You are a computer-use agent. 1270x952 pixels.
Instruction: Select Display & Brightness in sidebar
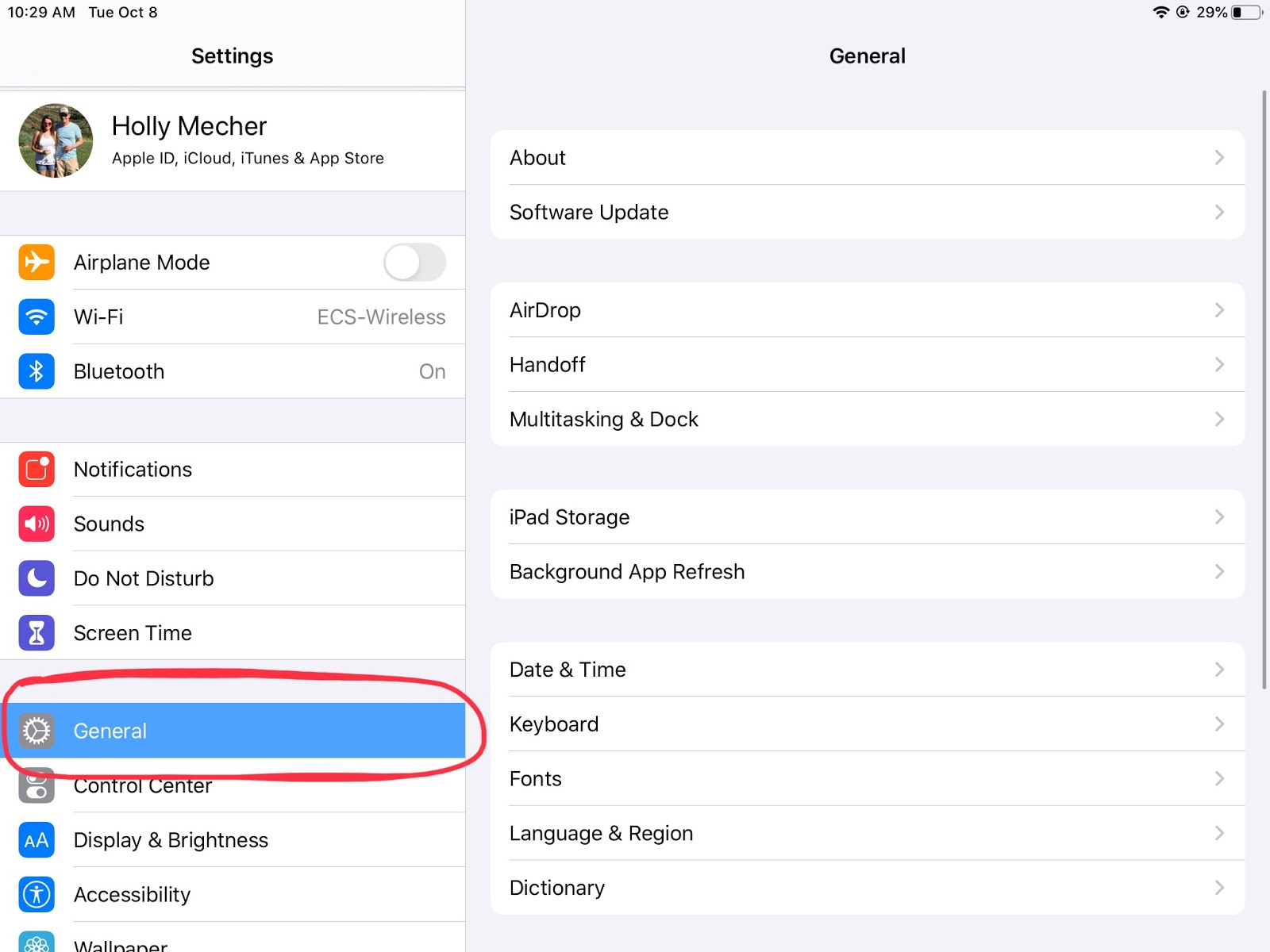coord(233,840)
